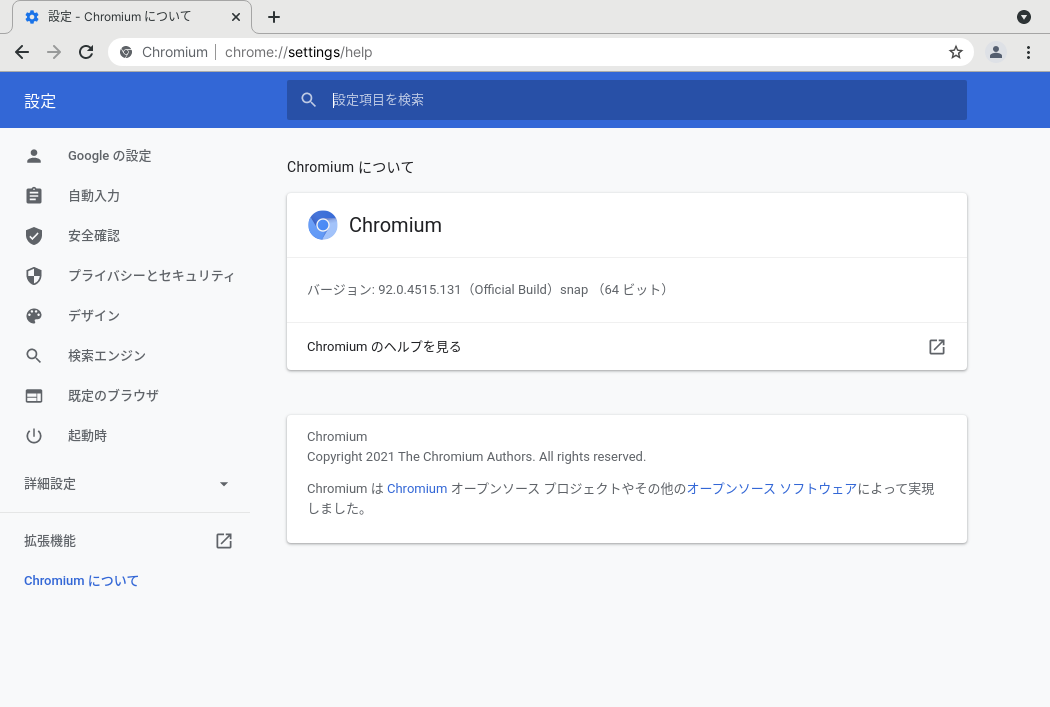Click the 設定項目を検索 search field
The width and height of the screenshot is (1050, 707).
[626, 100]
